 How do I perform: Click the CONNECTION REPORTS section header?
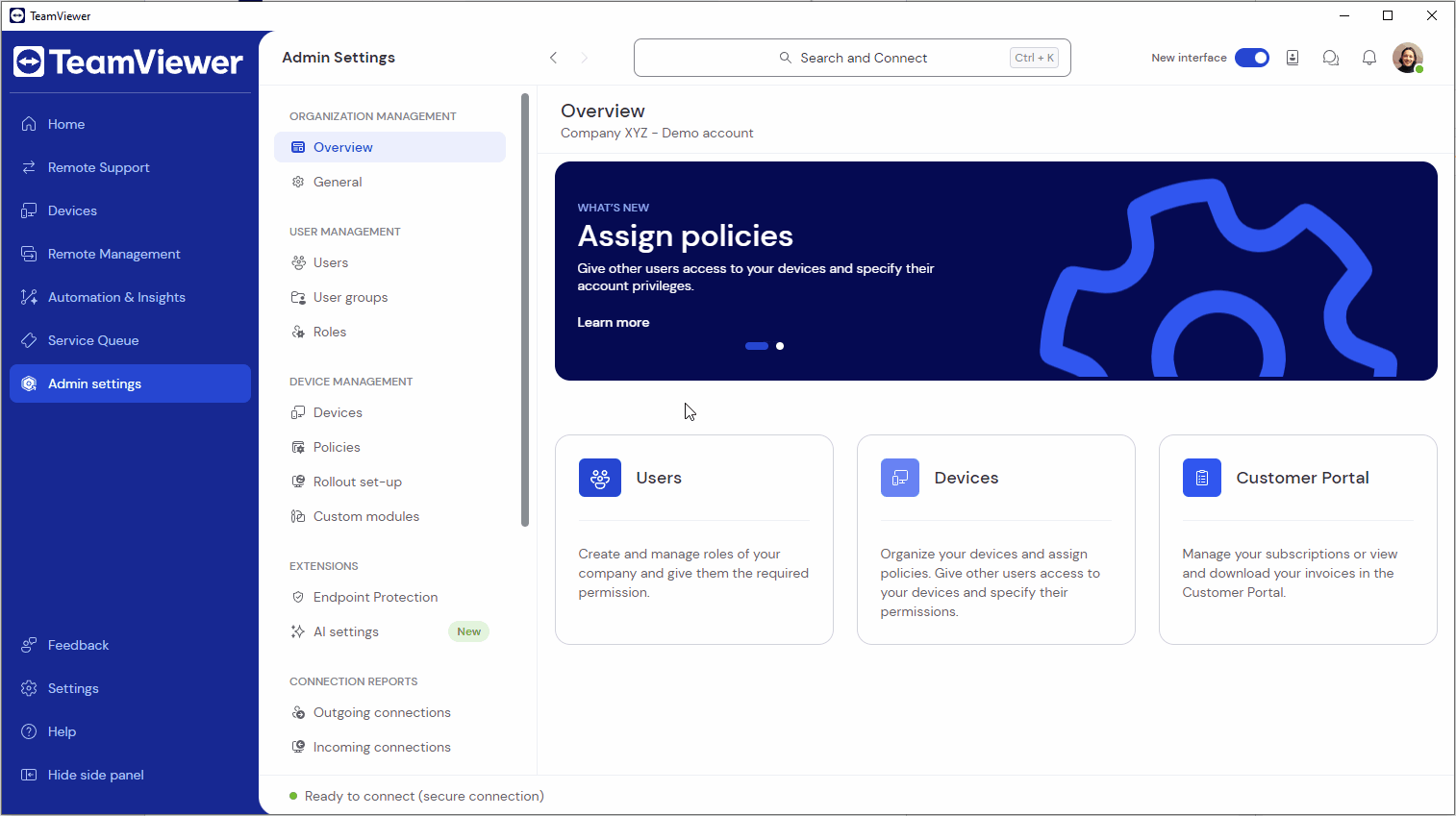pyautogui.click(x=354, y=681)
